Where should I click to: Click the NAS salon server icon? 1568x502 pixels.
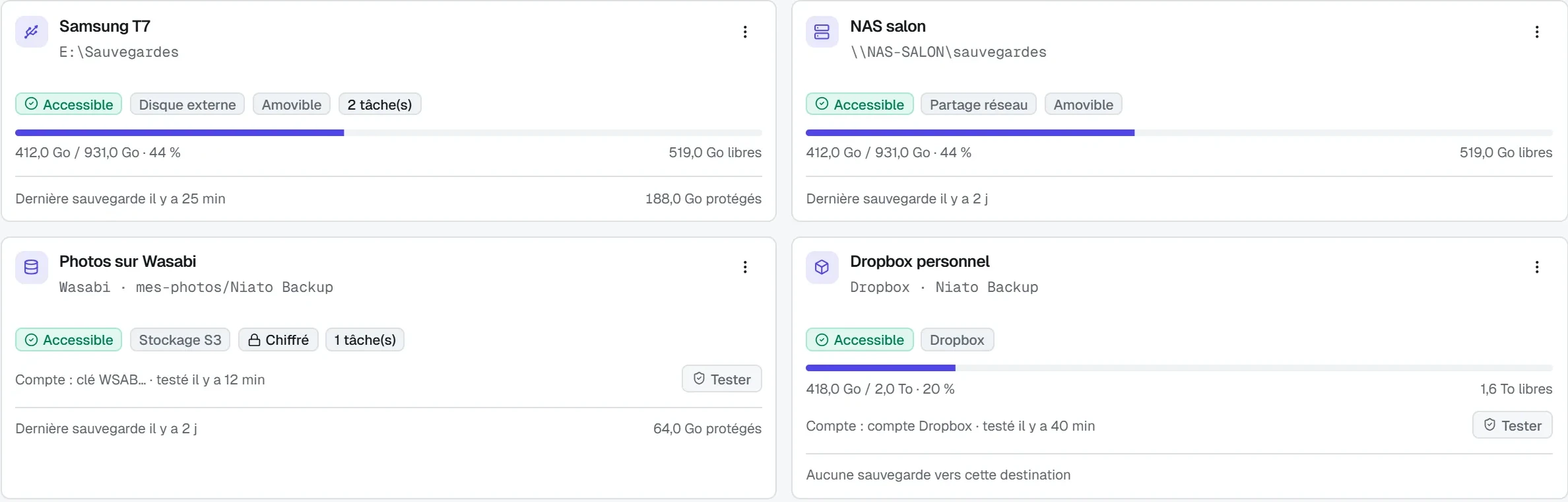point(822,32)
